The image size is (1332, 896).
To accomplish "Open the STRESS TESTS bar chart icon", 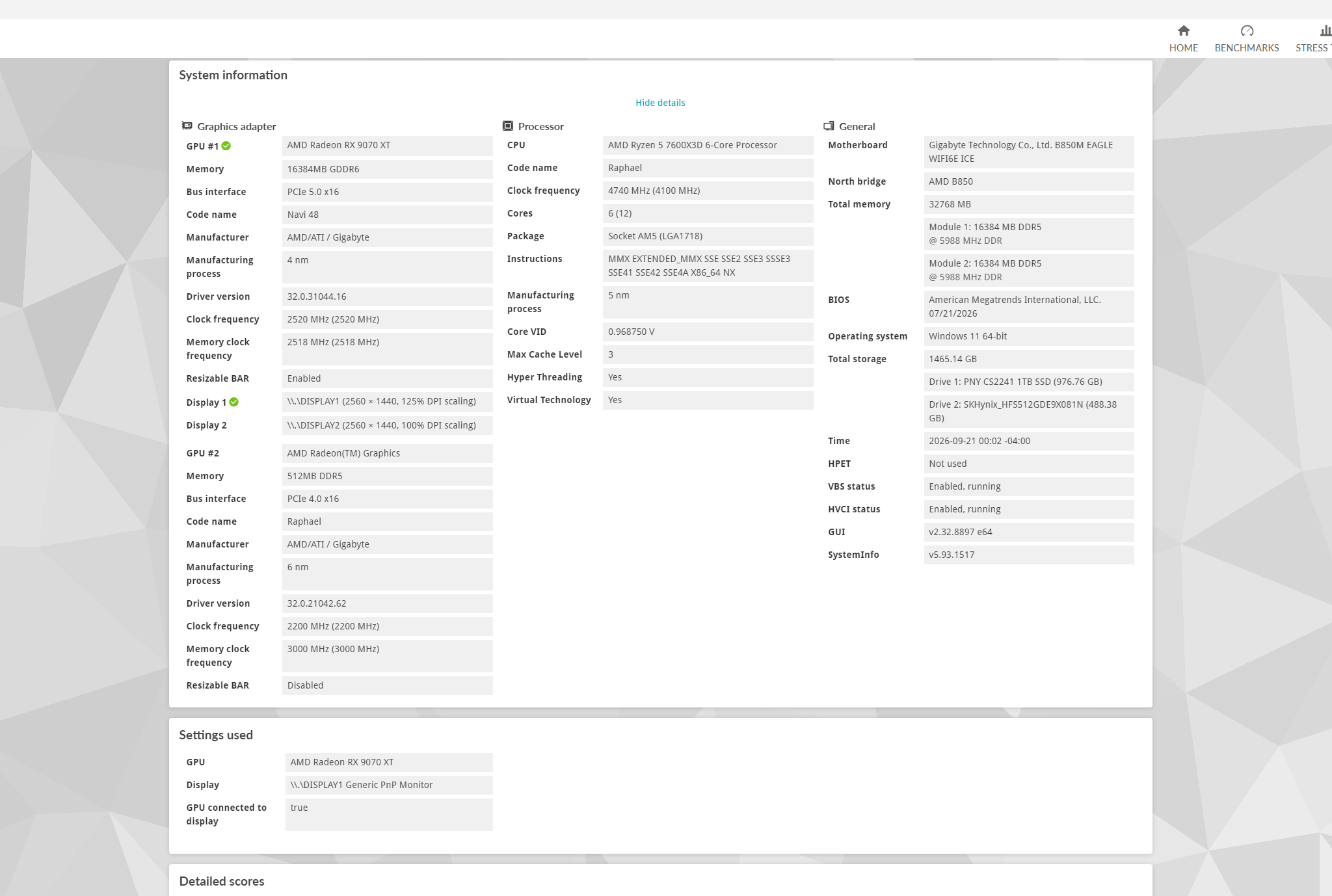I will 1325,31.
